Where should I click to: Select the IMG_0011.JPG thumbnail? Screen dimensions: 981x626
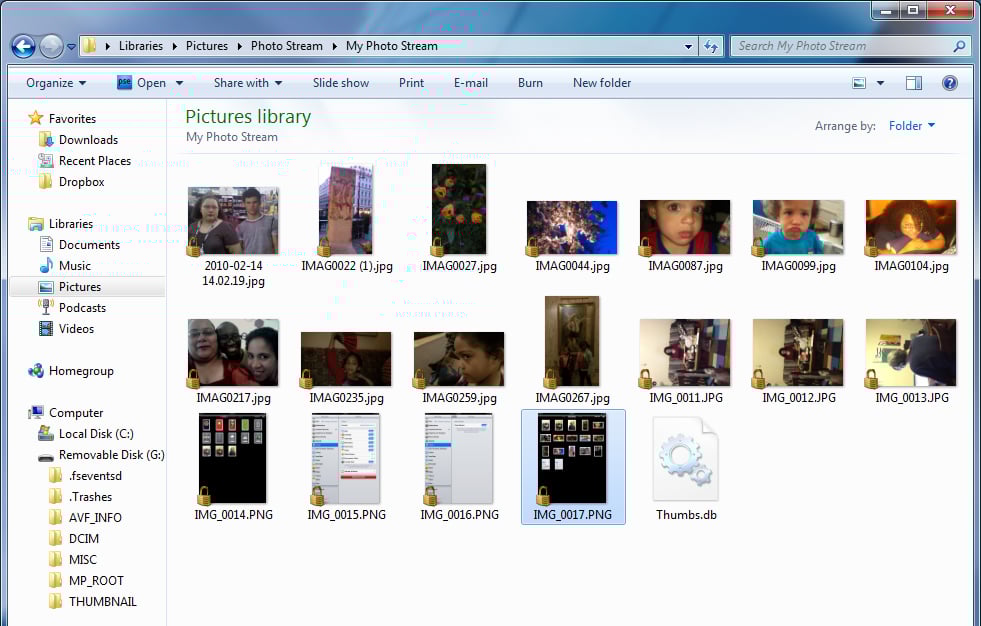tap(685, 353)
